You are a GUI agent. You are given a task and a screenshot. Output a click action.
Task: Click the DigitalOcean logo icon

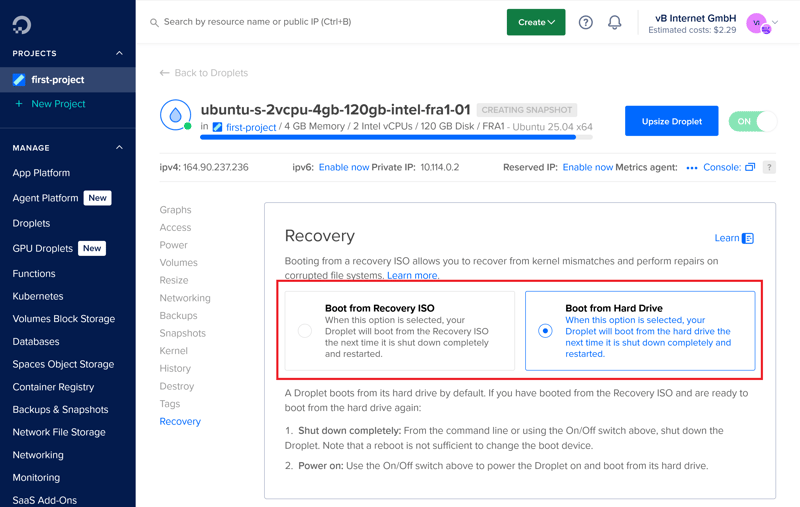click(x=22, y=24)
